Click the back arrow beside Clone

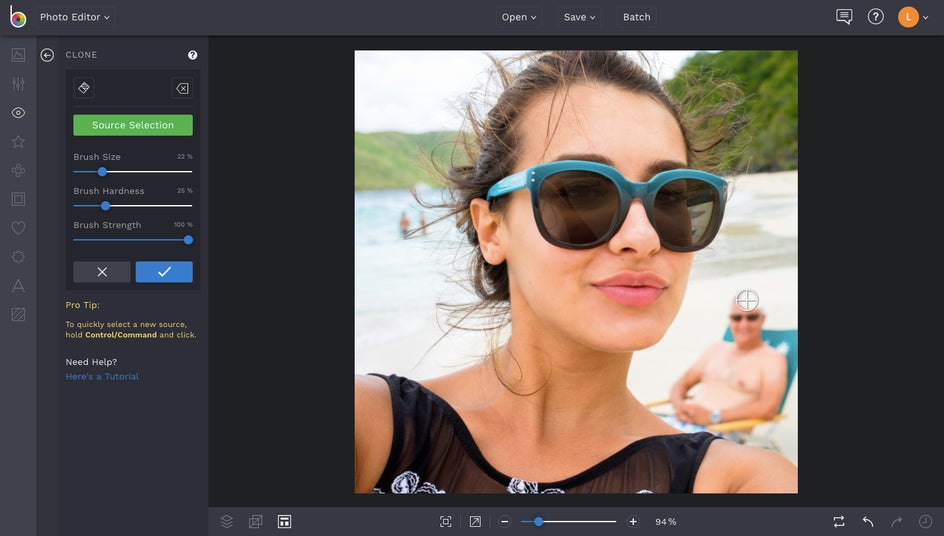click(x=47, y=55)
